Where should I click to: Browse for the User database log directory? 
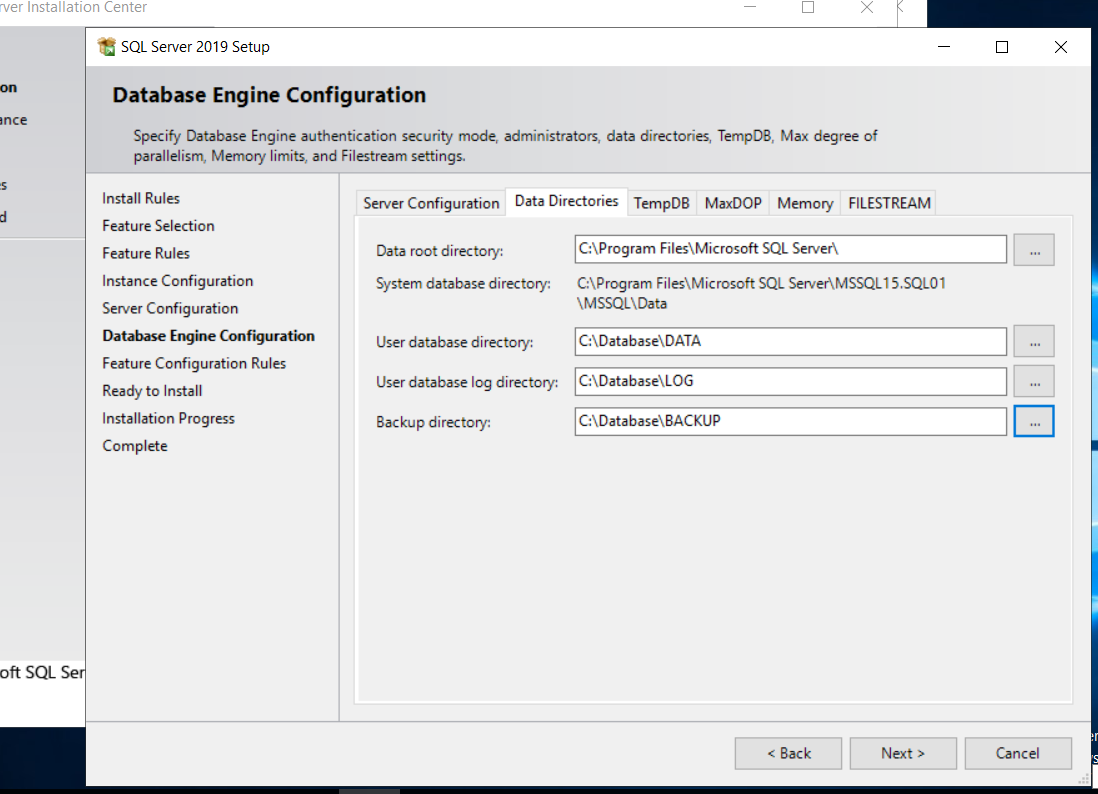[x=1034, y=382]
